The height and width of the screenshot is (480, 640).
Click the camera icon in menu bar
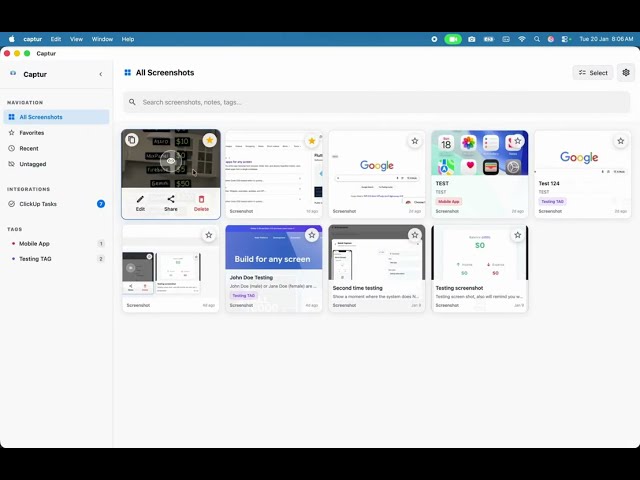471,39
